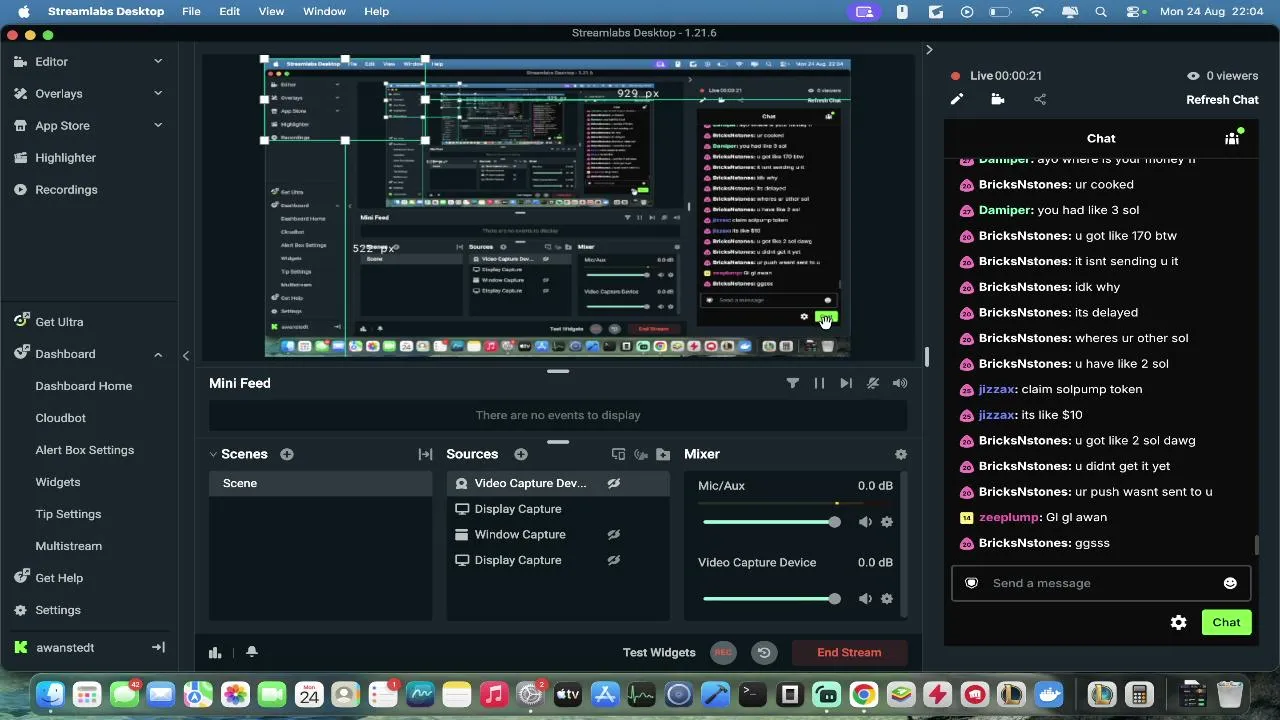1280x720 pixels.
Task: Add a new scene with plus icon
Action: coord(287,454)
